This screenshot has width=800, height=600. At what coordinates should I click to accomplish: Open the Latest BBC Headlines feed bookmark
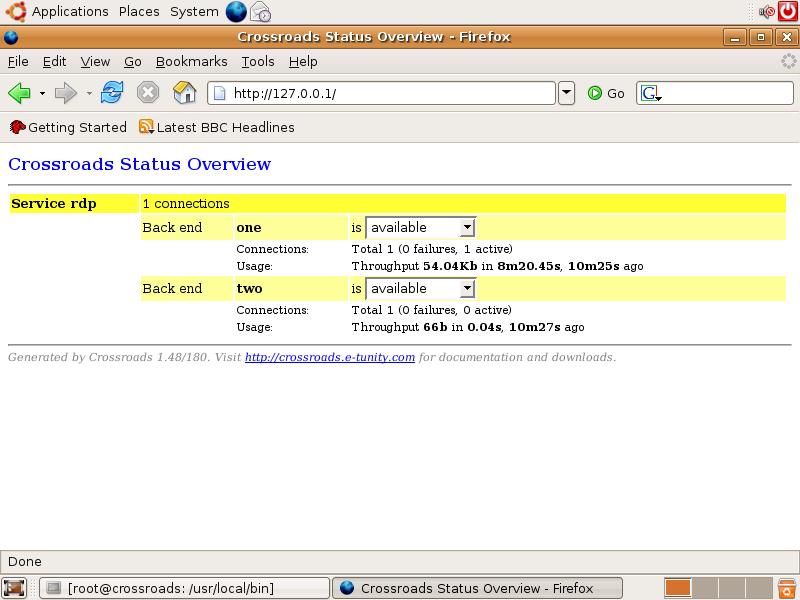tap(217, 127)
